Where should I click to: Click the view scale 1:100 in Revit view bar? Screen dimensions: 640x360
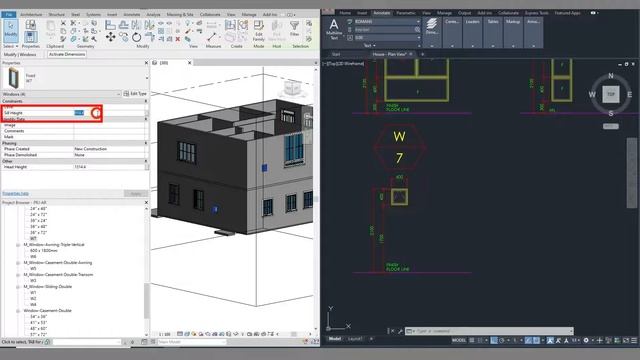[164, 334]
